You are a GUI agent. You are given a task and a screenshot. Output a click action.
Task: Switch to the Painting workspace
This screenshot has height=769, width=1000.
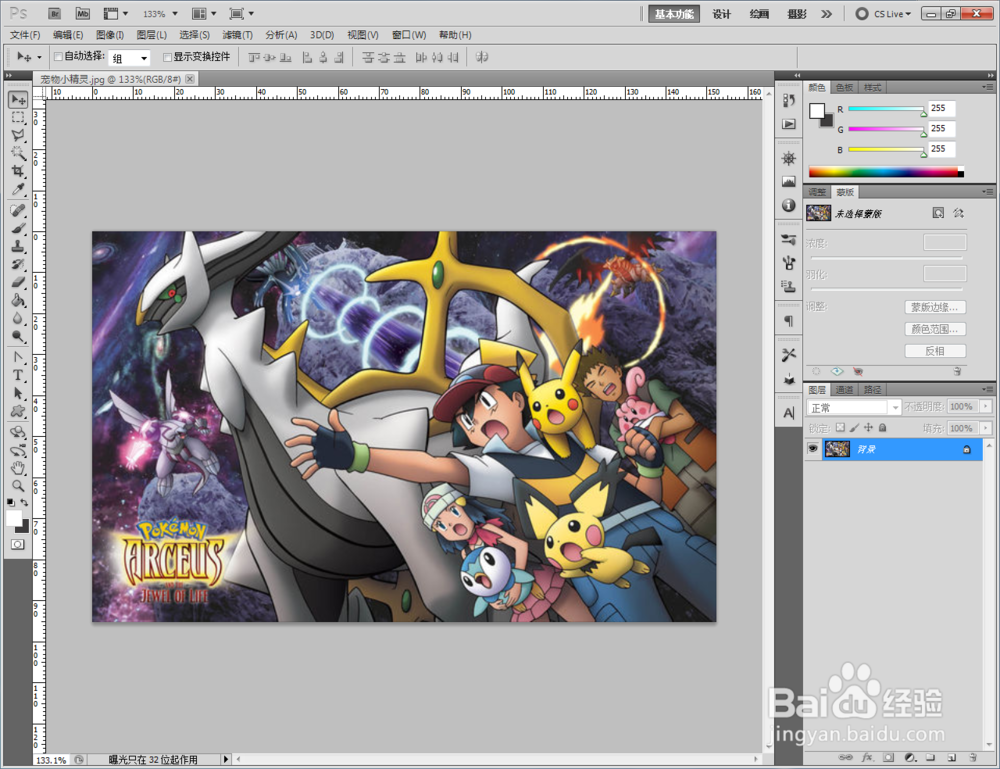coord(759,14)
